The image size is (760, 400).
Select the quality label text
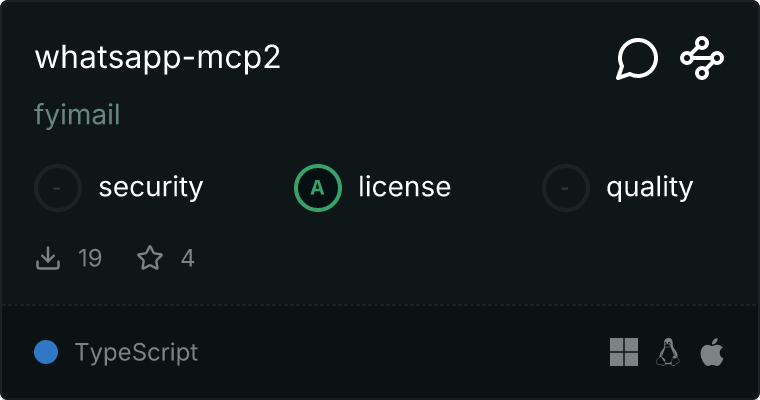(x=650, y=188)
